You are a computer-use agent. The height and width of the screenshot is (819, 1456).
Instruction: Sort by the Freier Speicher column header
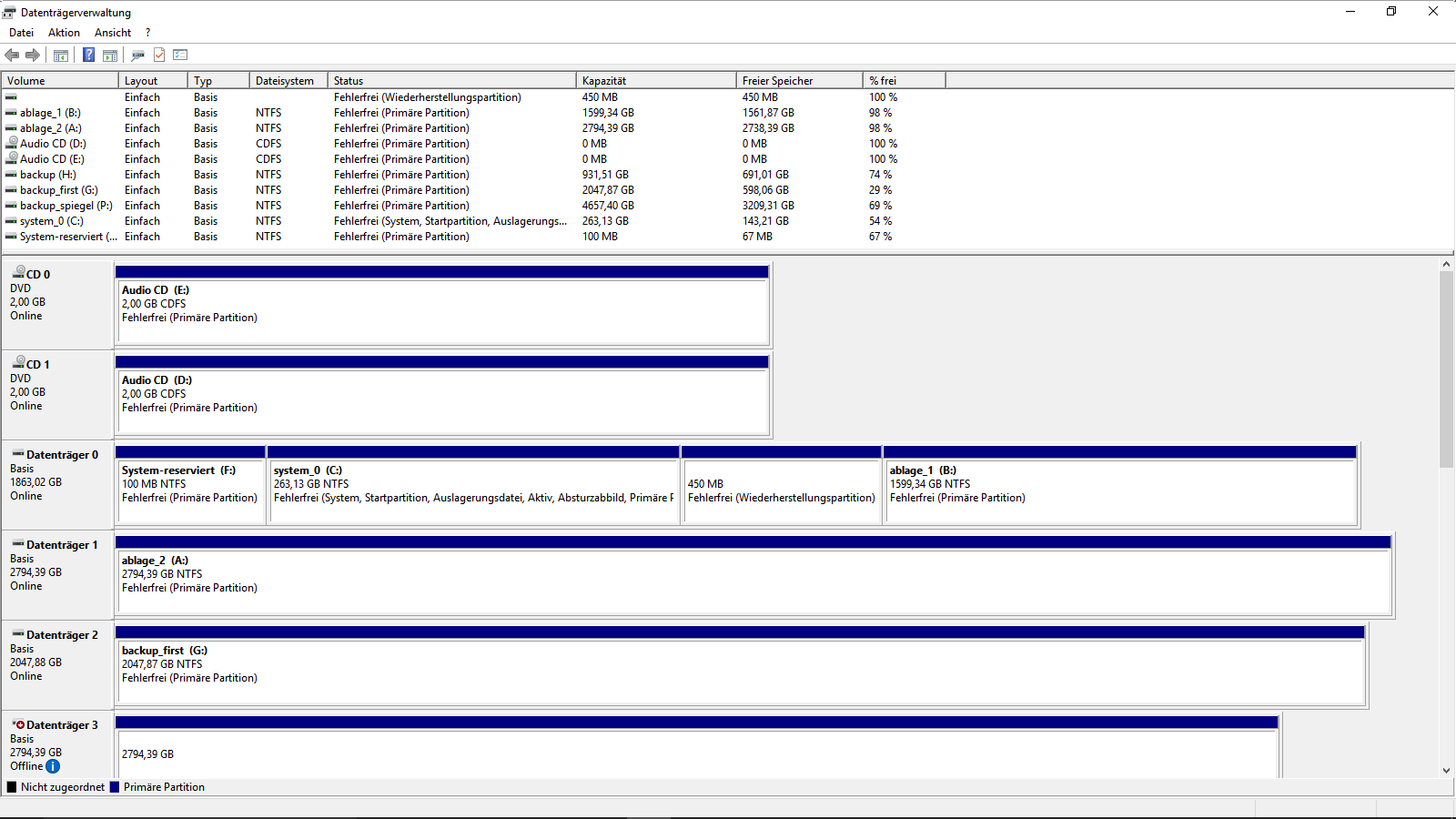pyautogui.click(x=800, y=81)
